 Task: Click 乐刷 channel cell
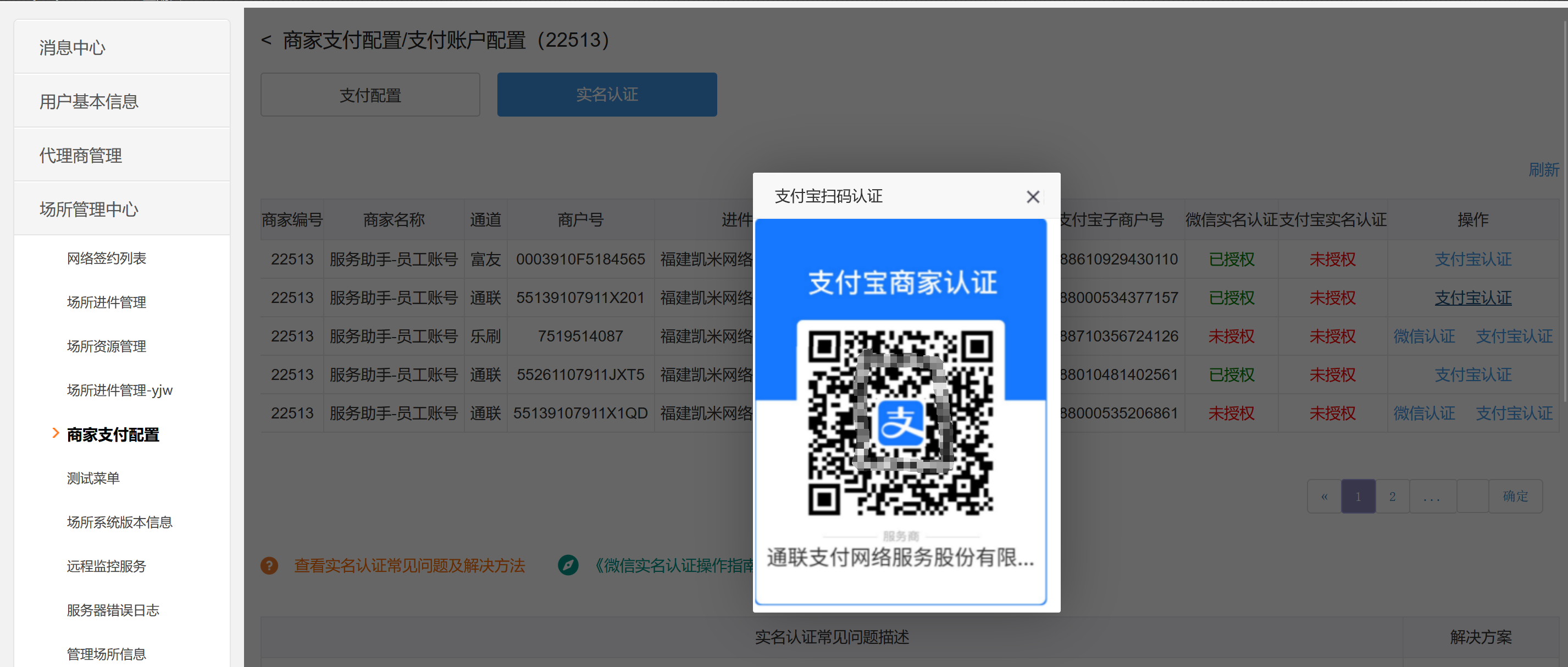point(485,336)
